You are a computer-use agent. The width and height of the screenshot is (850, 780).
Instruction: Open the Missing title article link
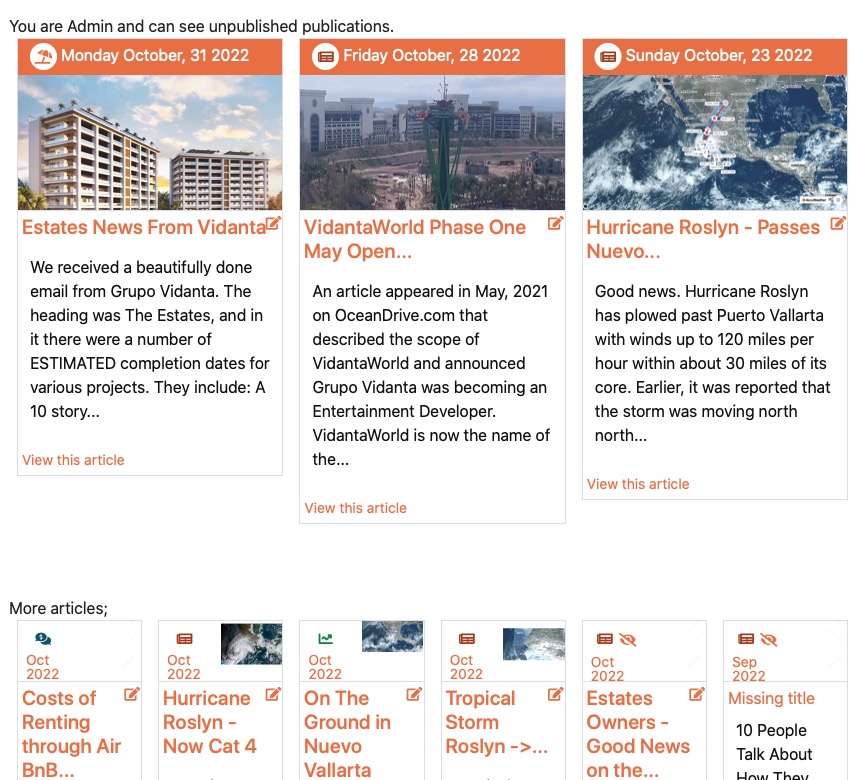771,698
